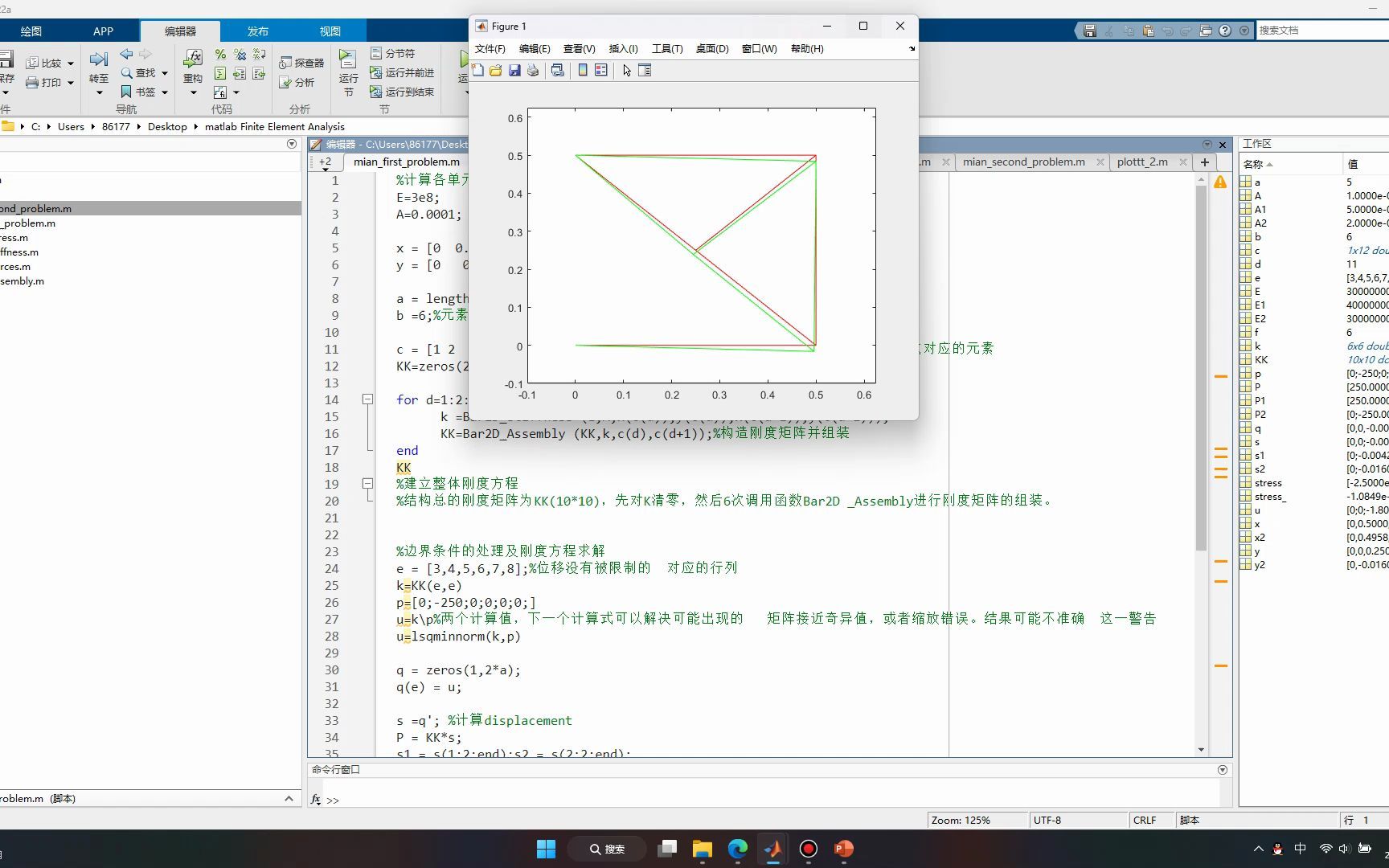Click Refactor (重构) fx icon
Screen dimensions: 1389x868
coord(193,59)
